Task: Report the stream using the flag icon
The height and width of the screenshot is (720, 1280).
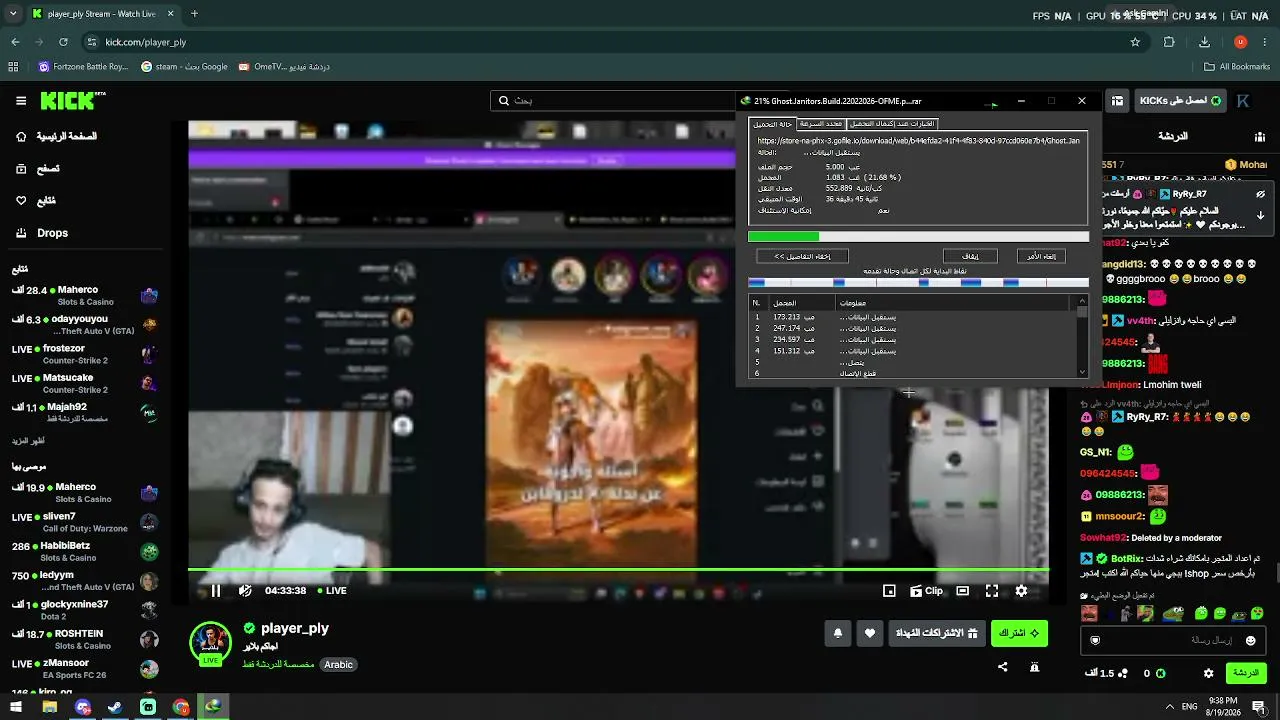Action: point(1035,667)
